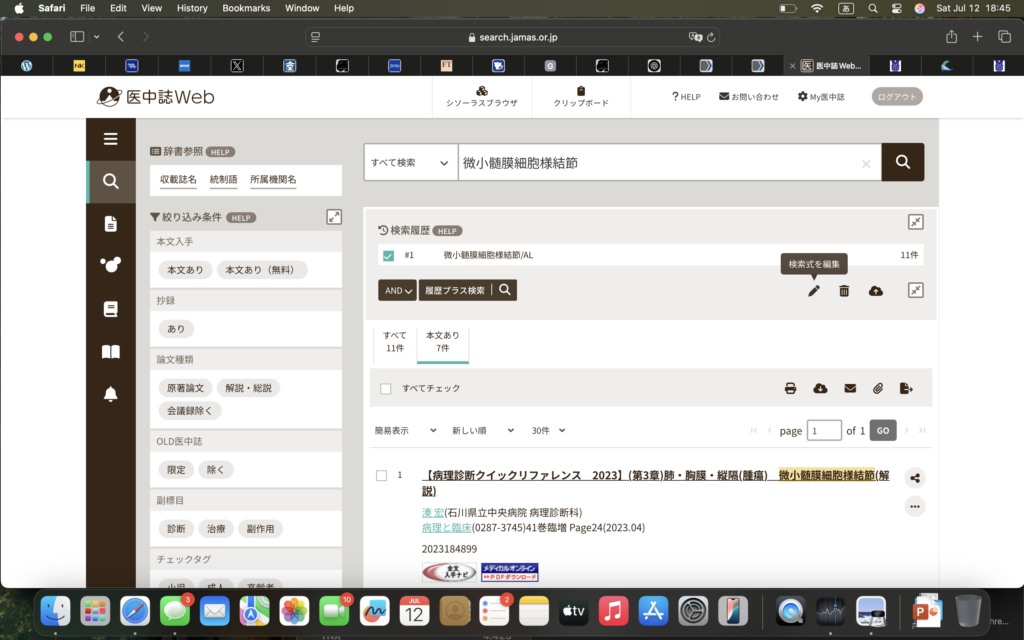Print the results via the printer icon

coord(790,388)
